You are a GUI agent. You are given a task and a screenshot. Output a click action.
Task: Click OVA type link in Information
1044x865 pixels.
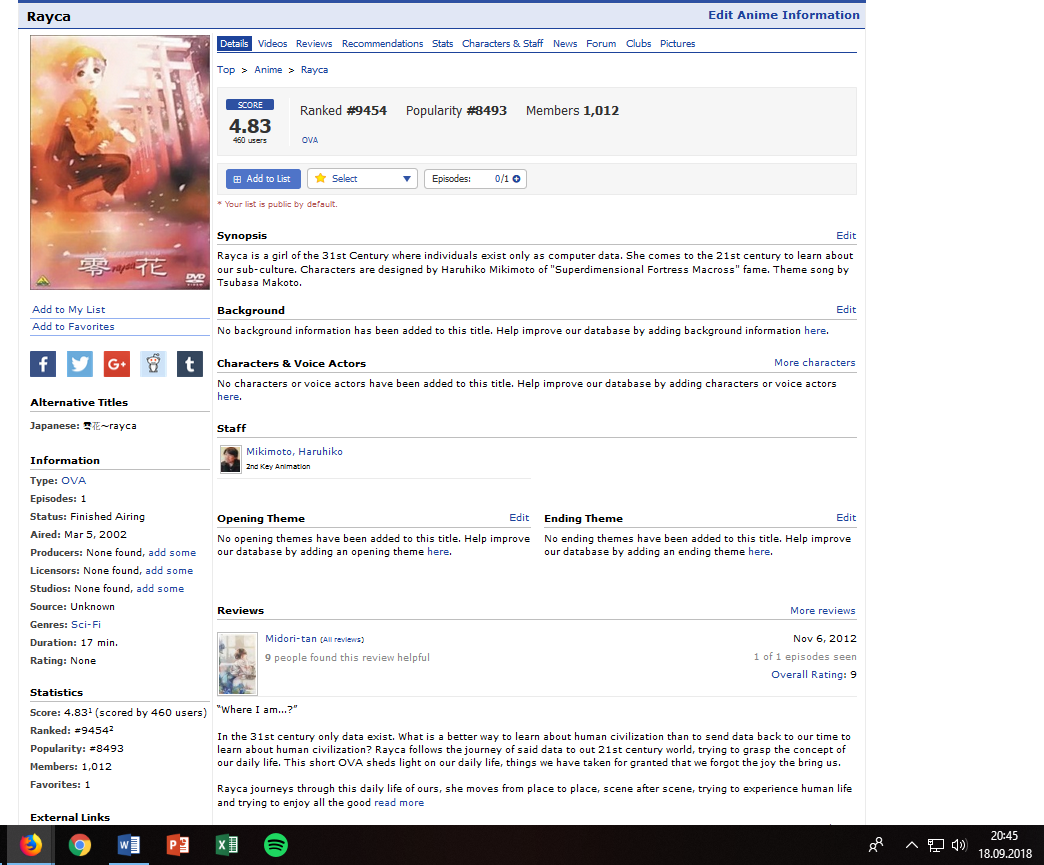(73, 480)
